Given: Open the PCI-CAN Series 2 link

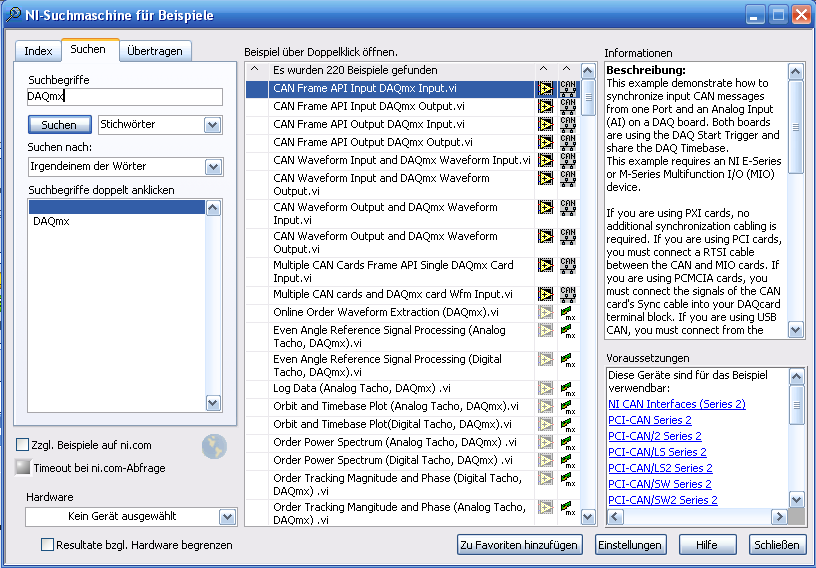Looking at the screenshot, I should click(x=649, y=420).
